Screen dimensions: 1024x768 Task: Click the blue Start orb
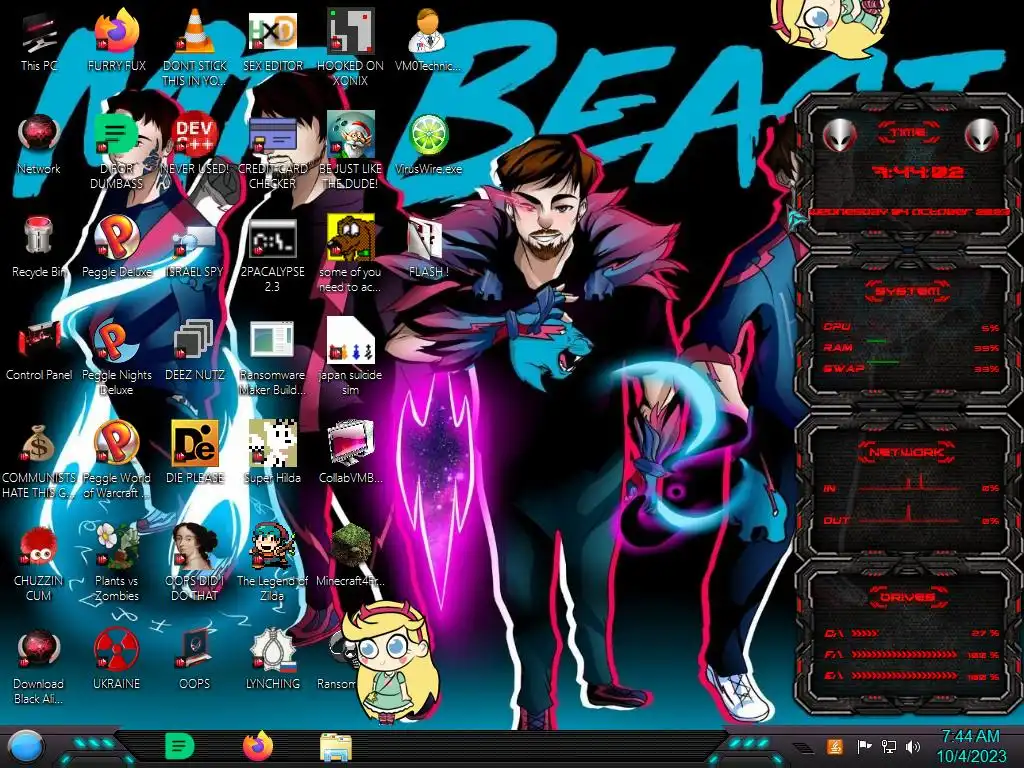click(x=26, y=746)
